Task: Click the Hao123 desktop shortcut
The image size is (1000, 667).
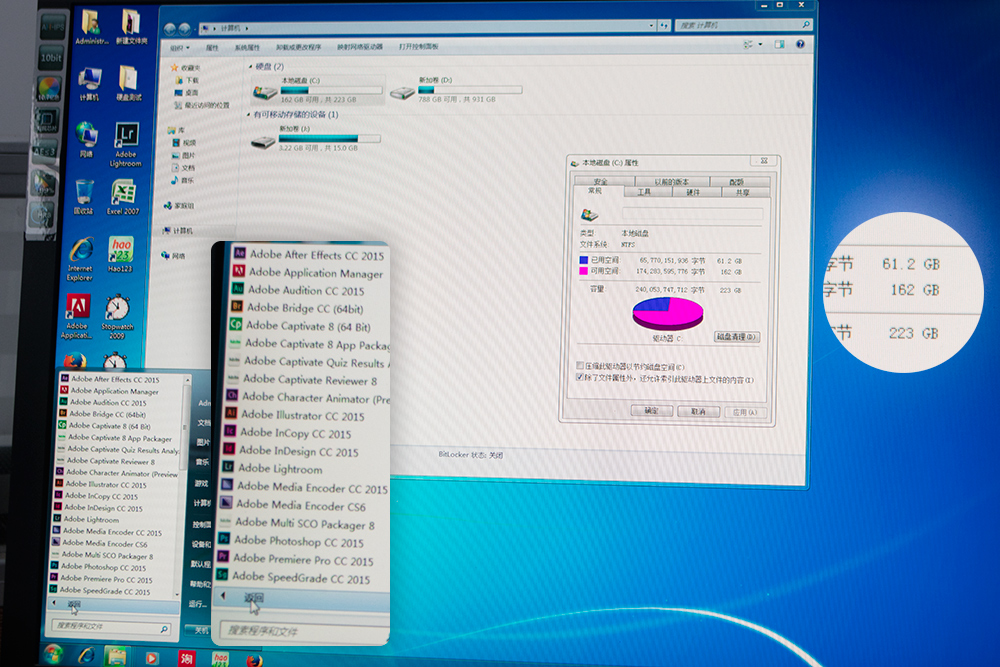Action: click(121, 250)
